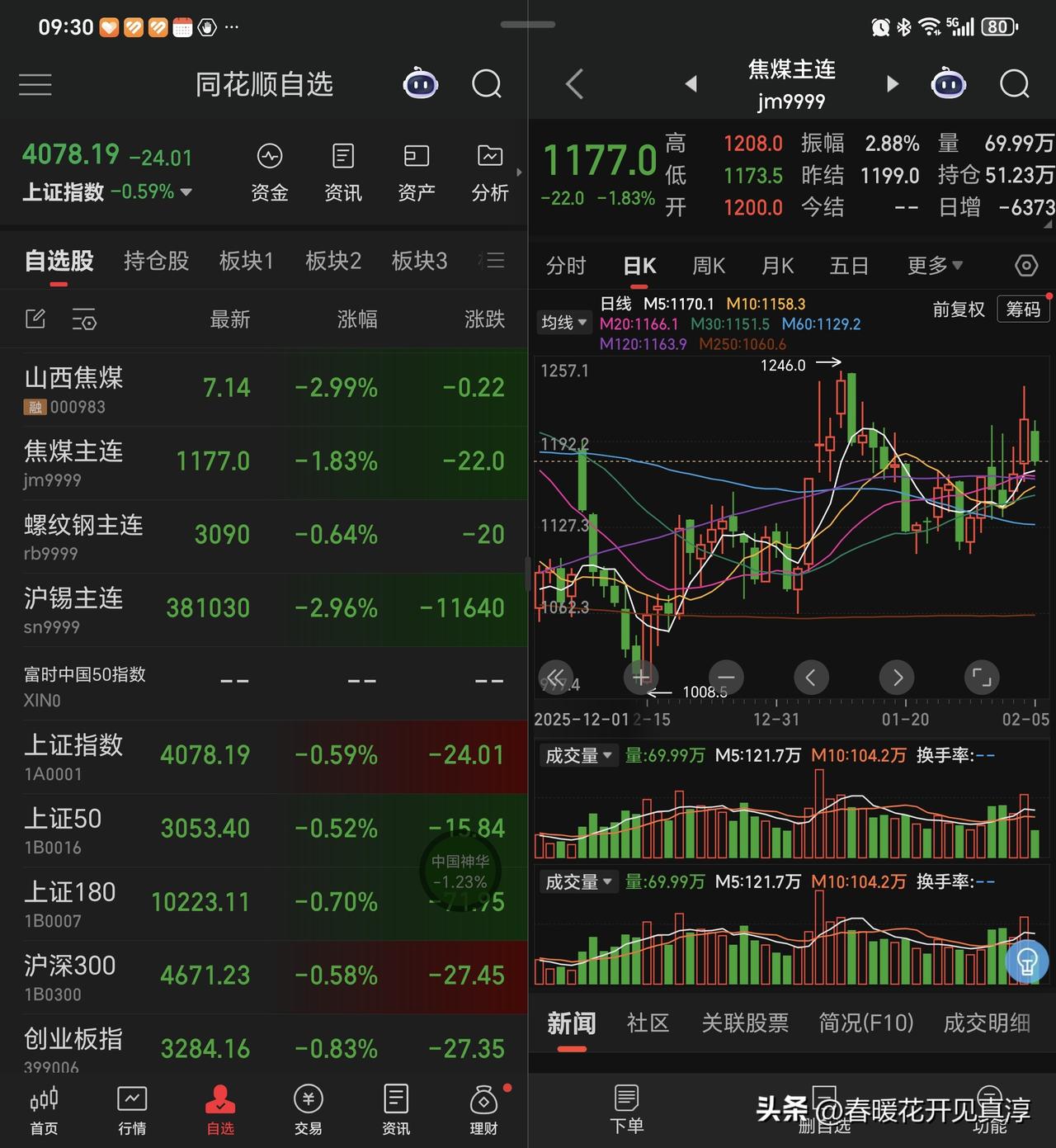Open the 螺纹钢主连 watchlist row
1056x1148 pixels.
pos(264,536)
